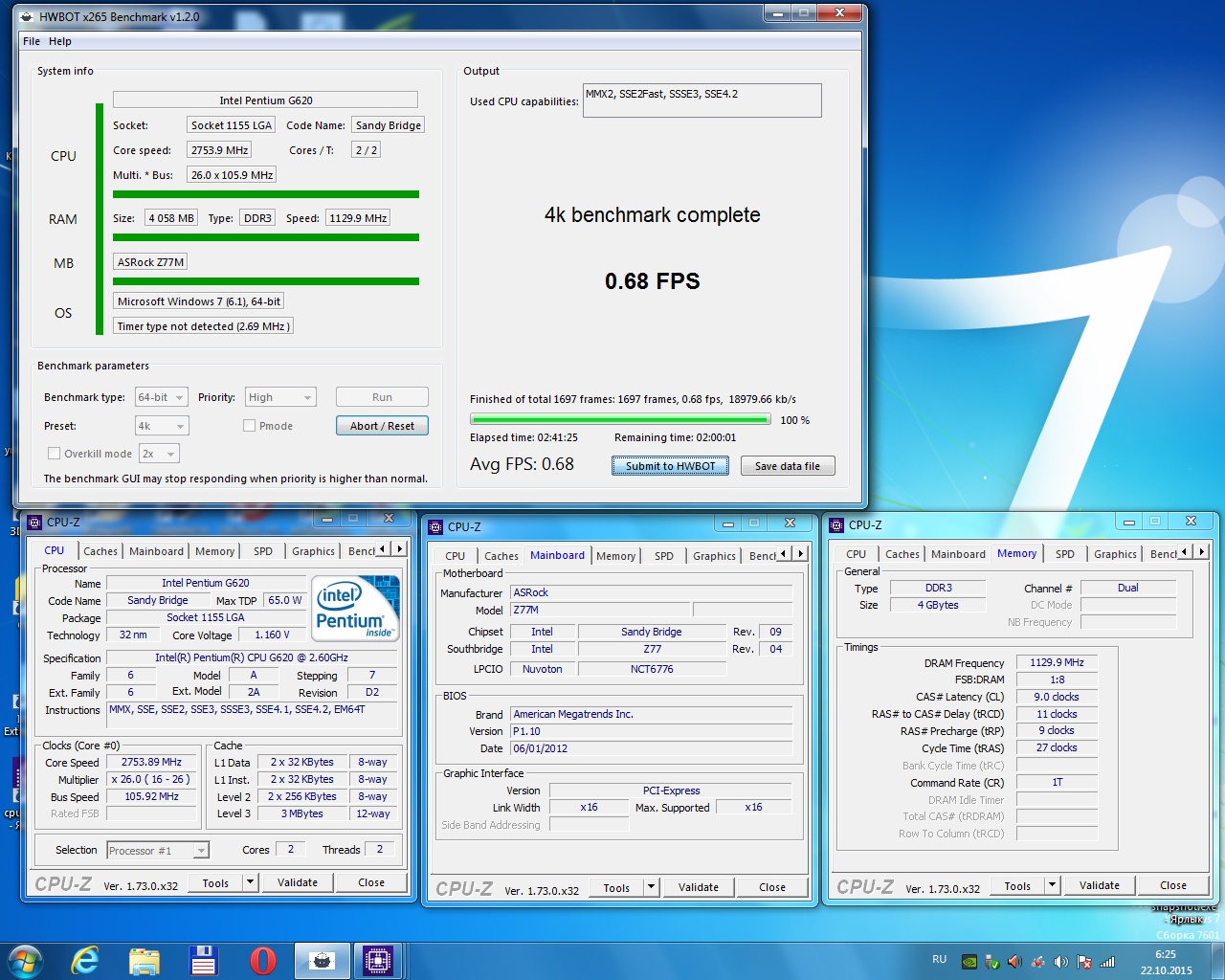1225x980 pixels.
Task: Click the Intel Pentium G620 name field in HWBOT
Action: (265, 100)
